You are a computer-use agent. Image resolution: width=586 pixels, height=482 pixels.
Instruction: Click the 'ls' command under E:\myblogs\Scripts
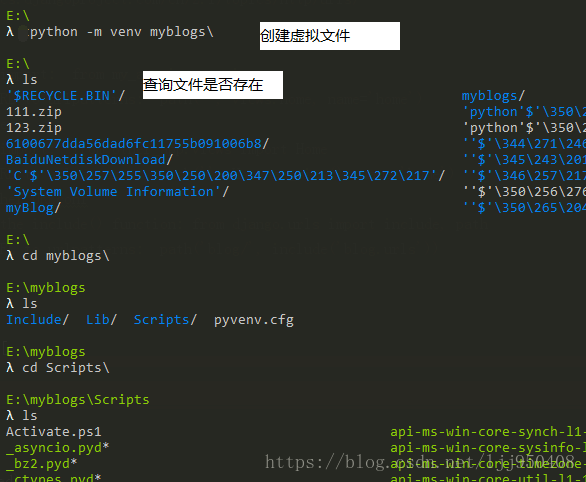pyautogui.click(x=30, y=416)
